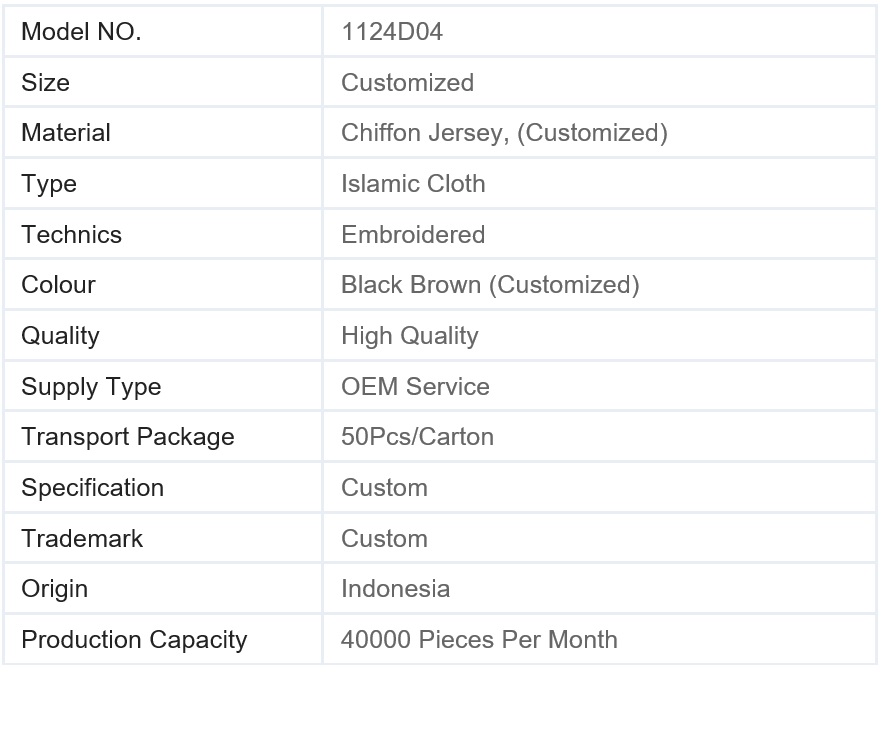Viewport: 885px width, 734px height.
Task: Select the "Technics" row label
Action: (71, 235)
